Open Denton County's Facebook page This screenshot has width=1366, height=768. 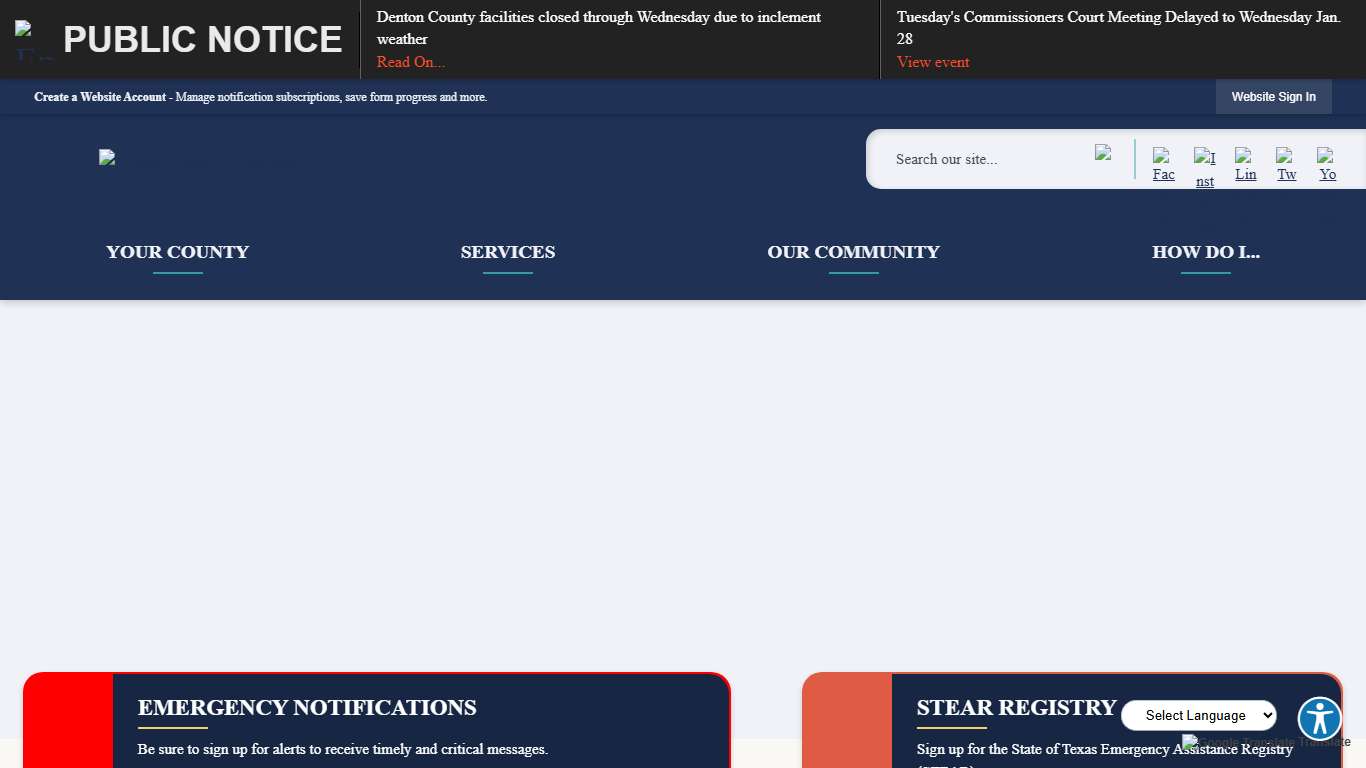[1163, 163]
